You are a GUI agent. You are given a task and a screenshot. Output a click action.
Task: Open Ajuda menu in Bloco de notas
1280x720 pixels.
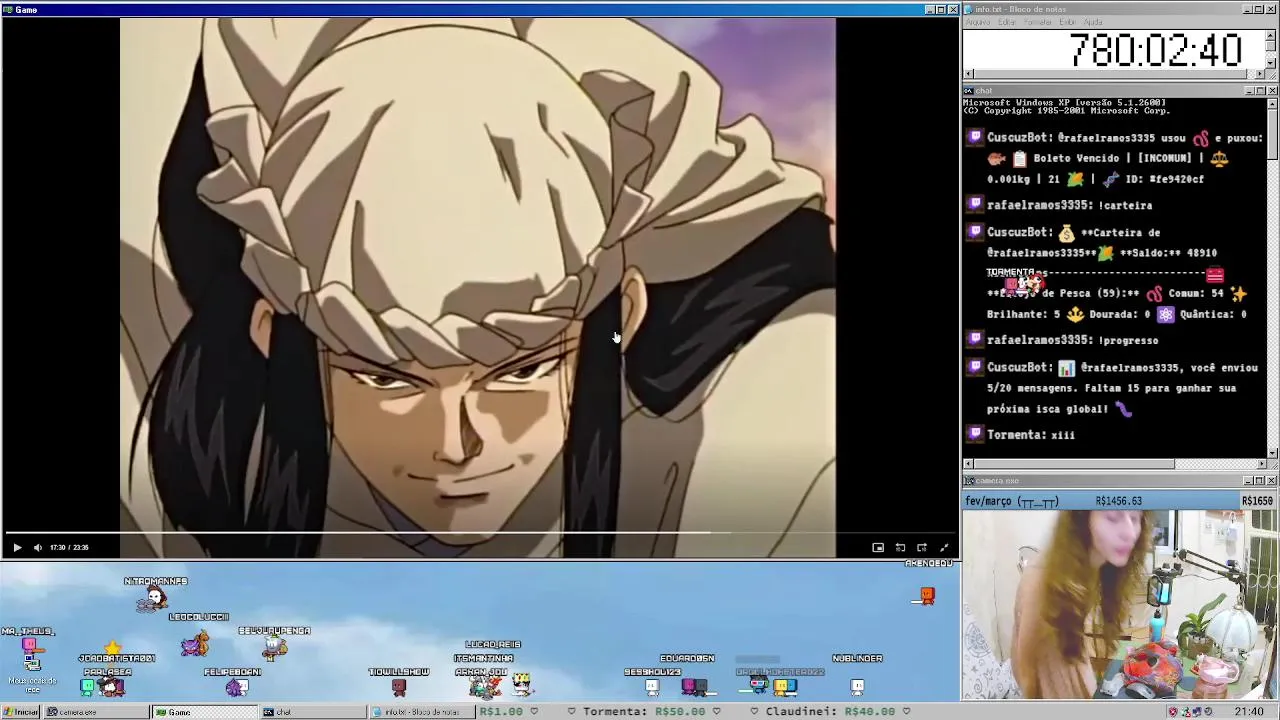point(1093,22)
